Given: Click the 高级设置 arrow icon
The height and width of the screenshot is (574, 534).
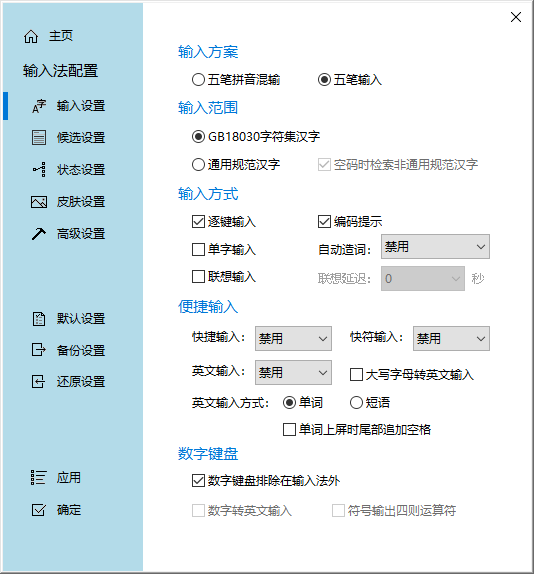Looking at the screenshot, I should (x=39, y=234).
